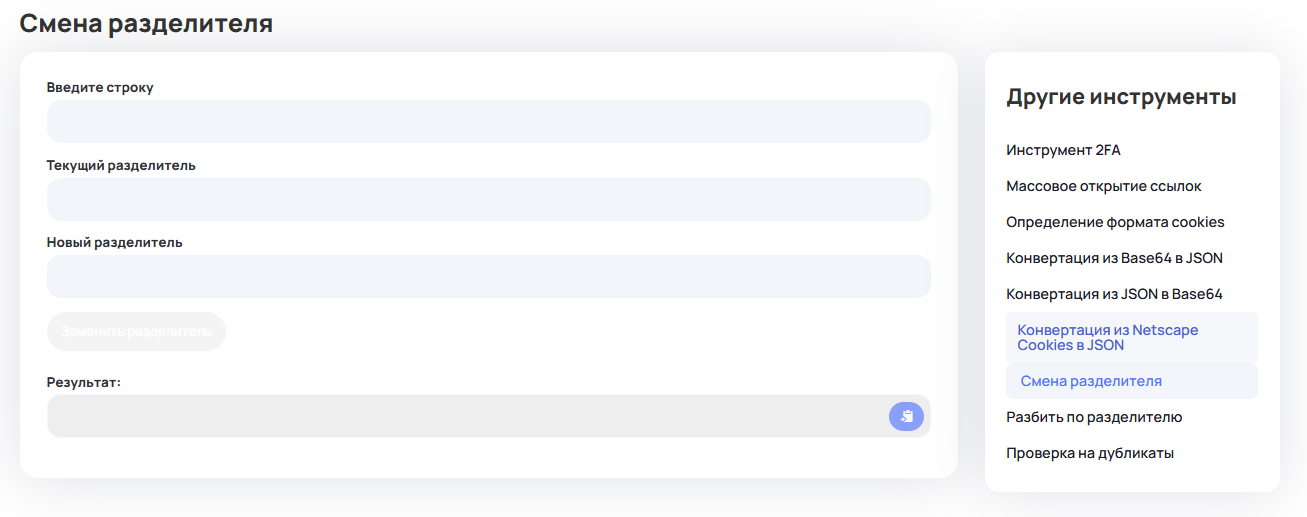The image size is (1307, 517).
Task: Select the 'Новый разделитель' input field
Action: tap(489, 276)
